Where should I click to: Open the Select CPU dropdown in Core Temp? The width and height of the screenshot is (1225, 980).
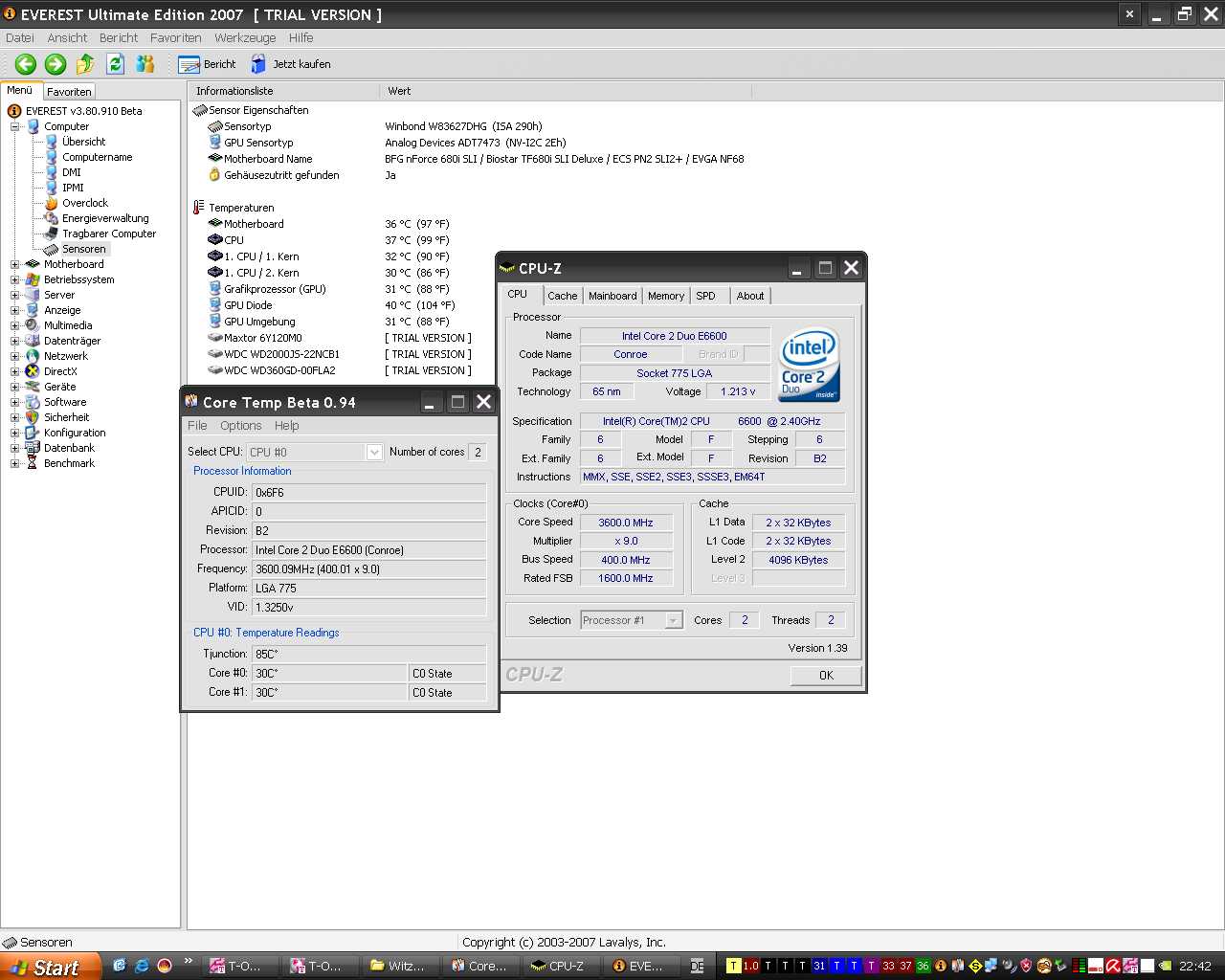[x=374, y=452]
